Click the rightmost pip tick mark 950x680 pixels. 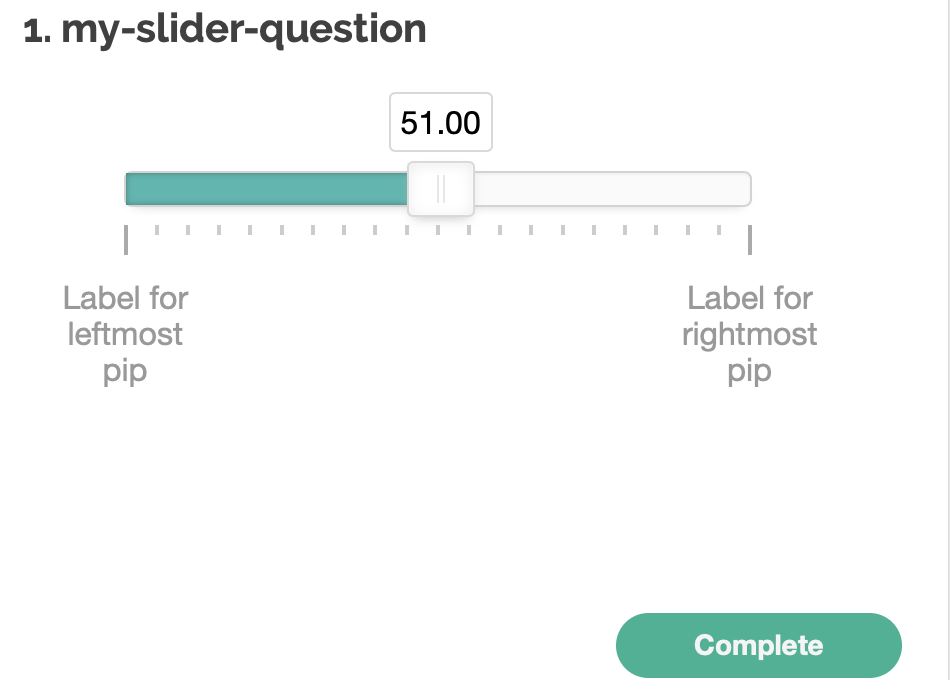750,238
